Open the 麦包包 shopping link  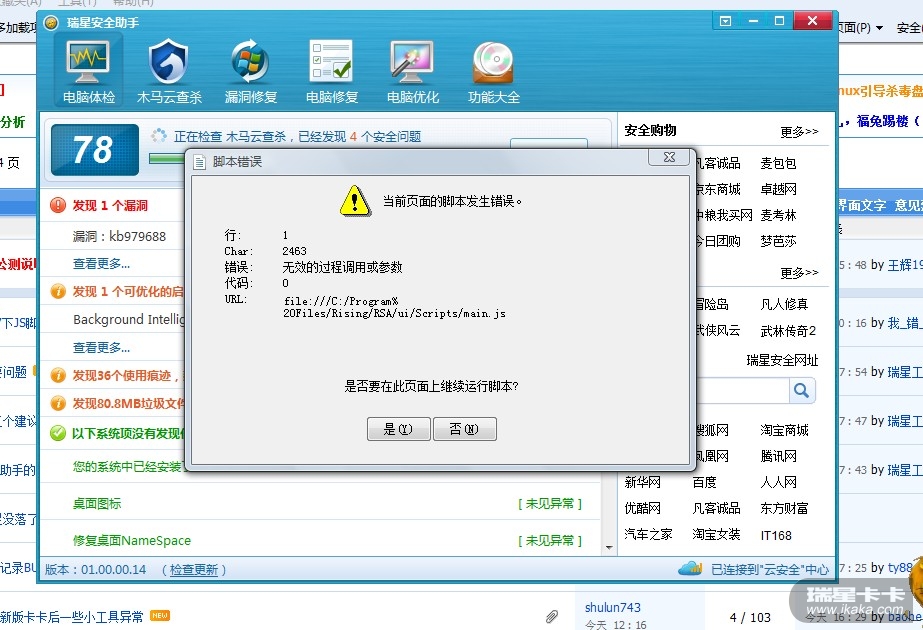click(778, 163)
